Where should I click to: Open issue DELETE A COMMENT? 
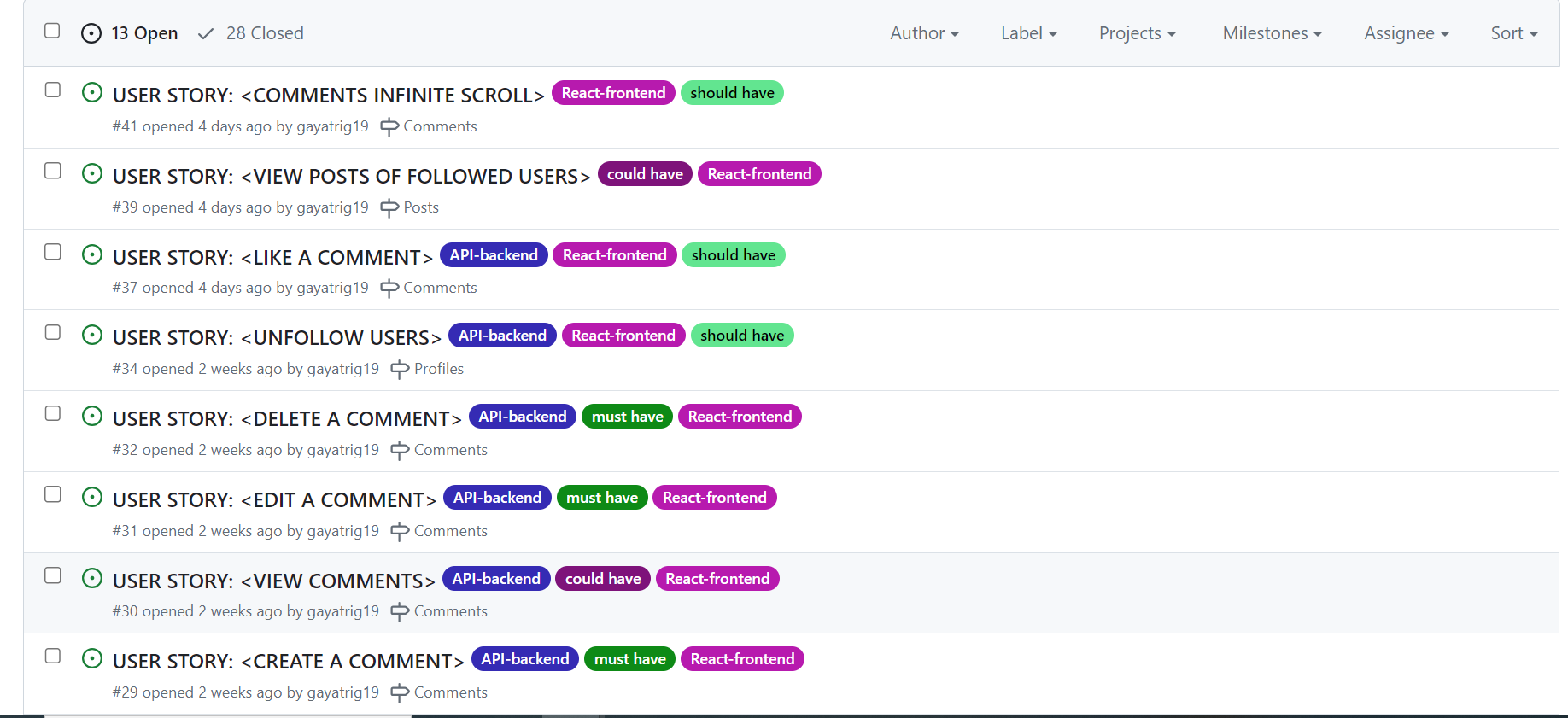click(288, 418)
